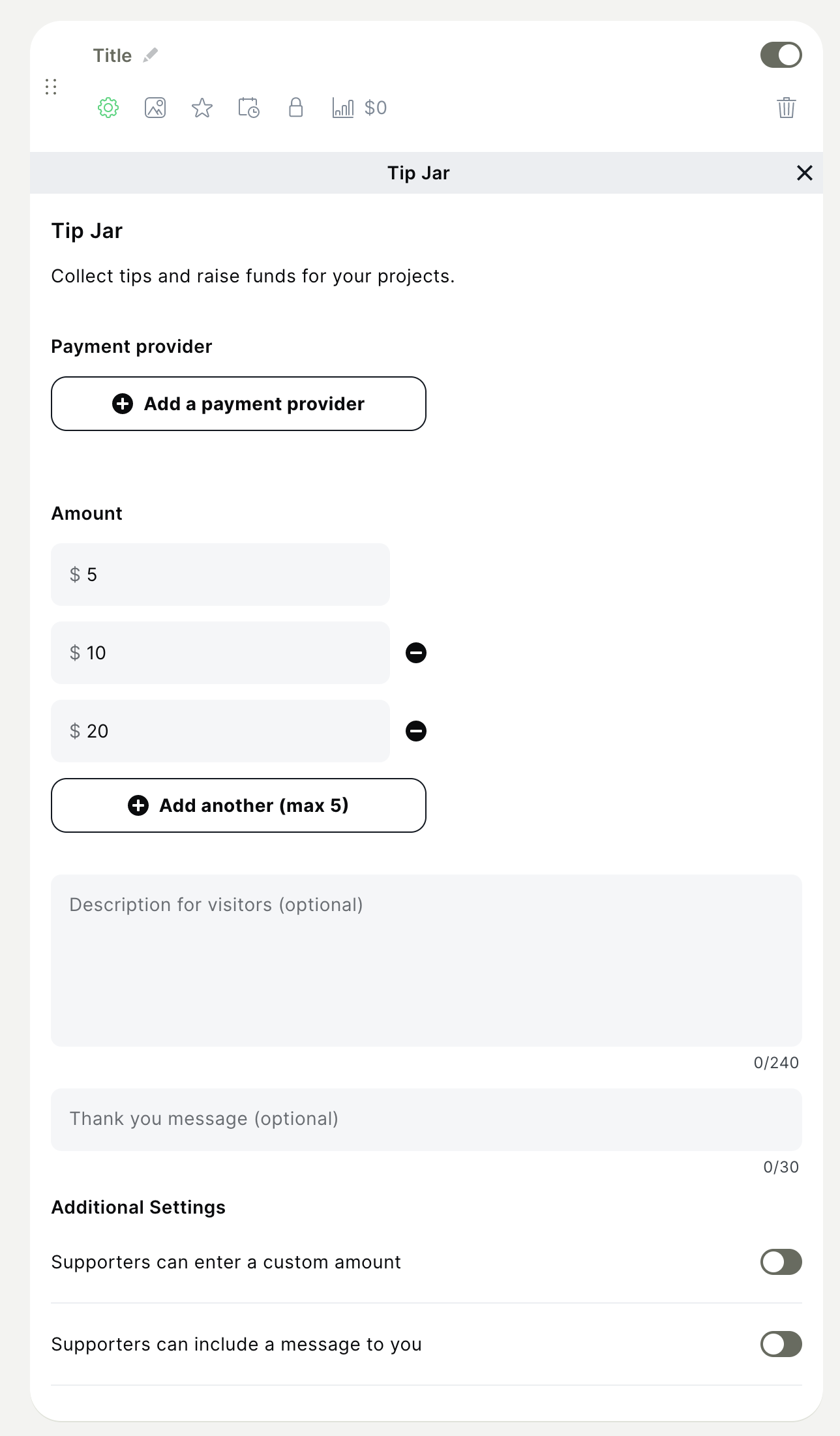Close the Tip Jar panel

point(804,173)
